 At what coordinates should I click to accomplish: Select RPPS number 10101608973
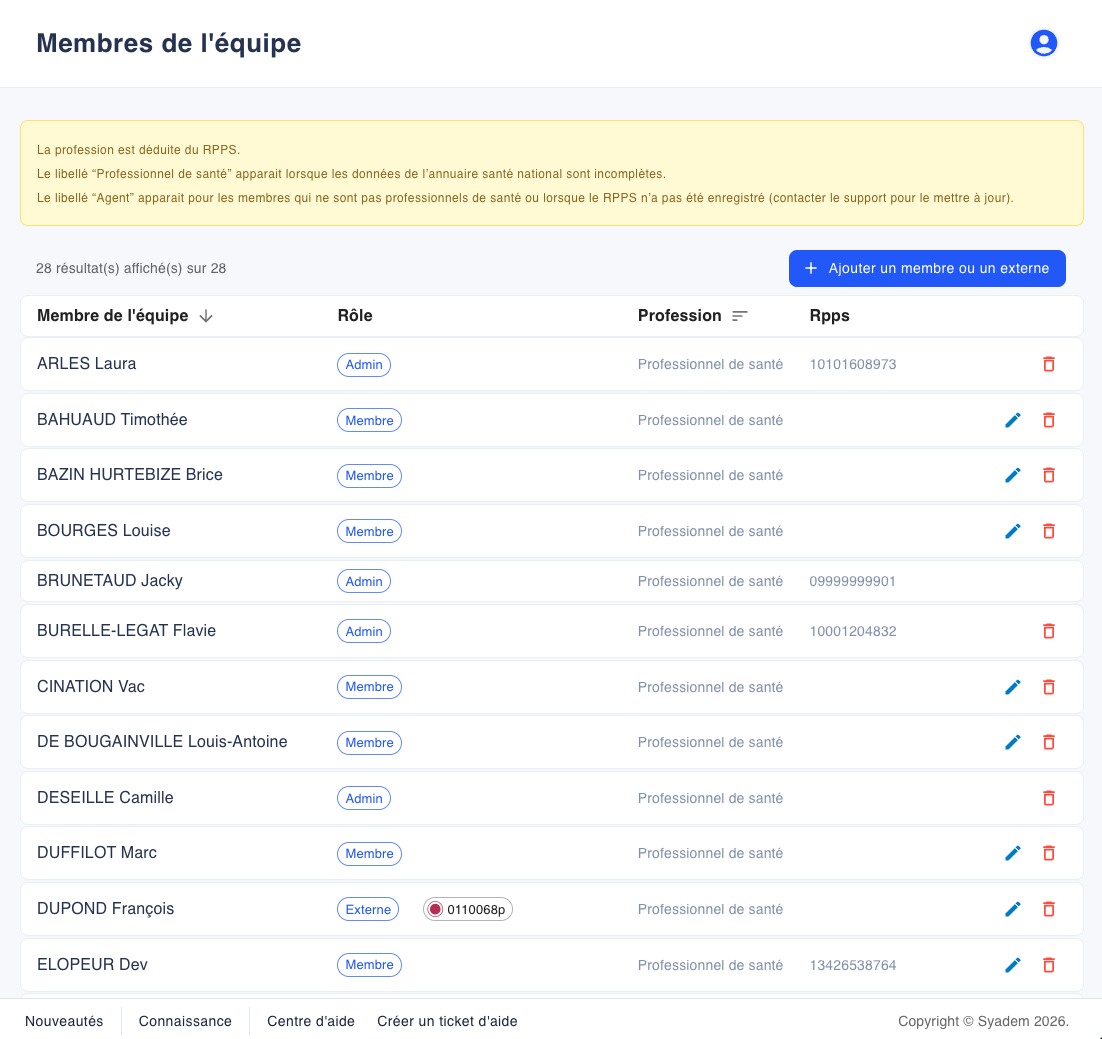853,364
